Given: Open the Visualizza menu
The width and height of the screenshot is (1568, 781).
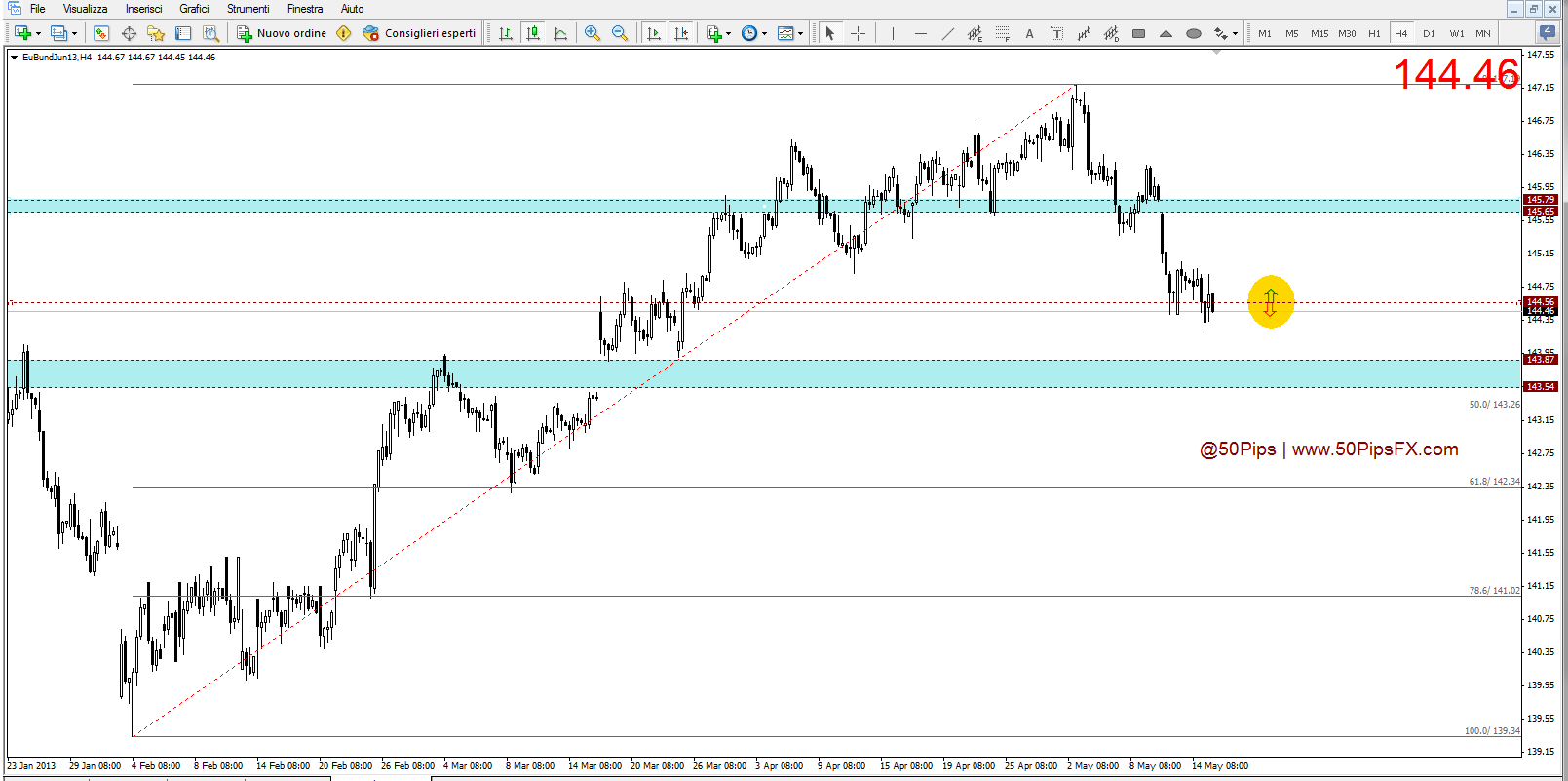Looking at the screenshot, I should click(86, 9).
